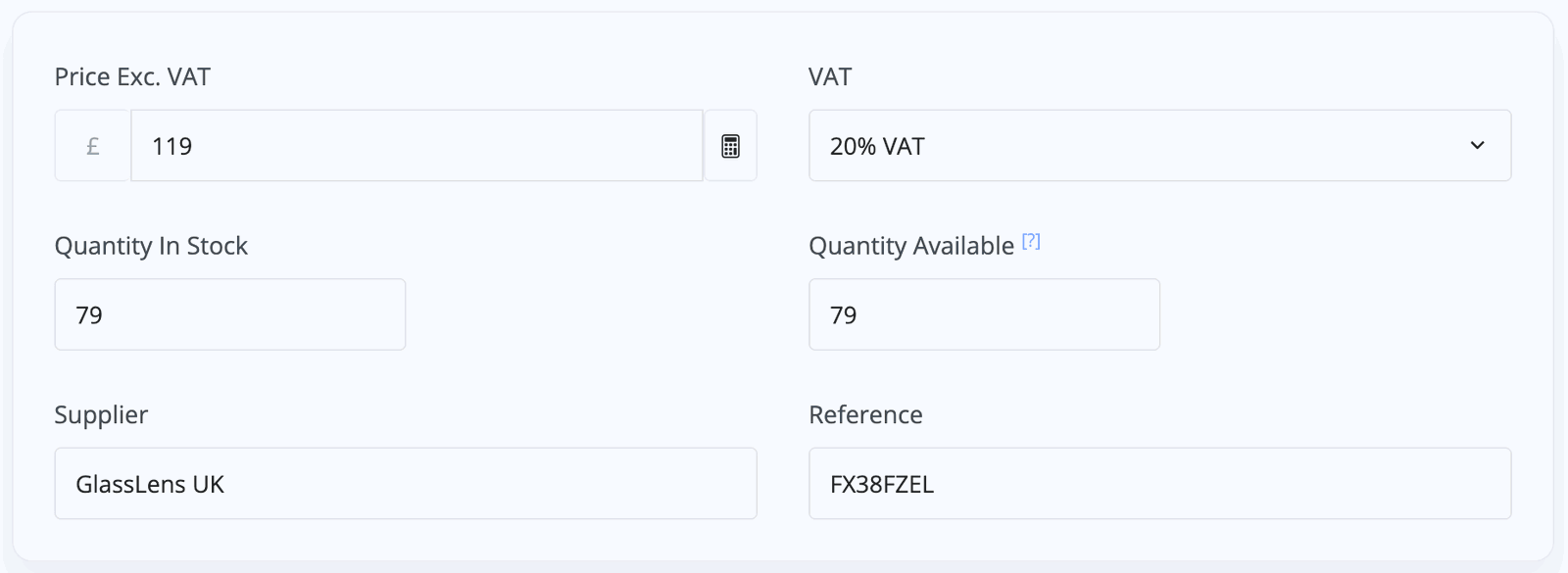
Task: Focus the Price Exc. VAT input
Action: (x=416, y=146)
